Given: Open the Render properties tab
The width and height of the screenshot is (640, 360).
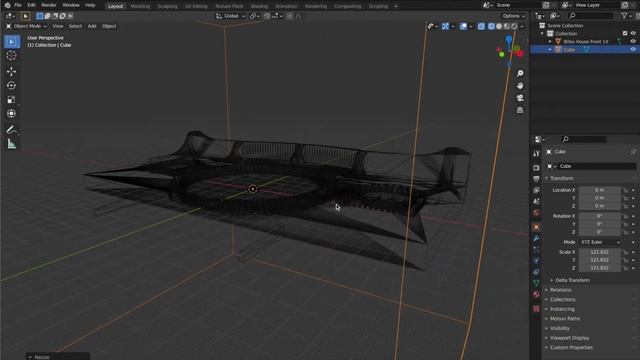Looking at the screenshot, I should coord(536,168).
